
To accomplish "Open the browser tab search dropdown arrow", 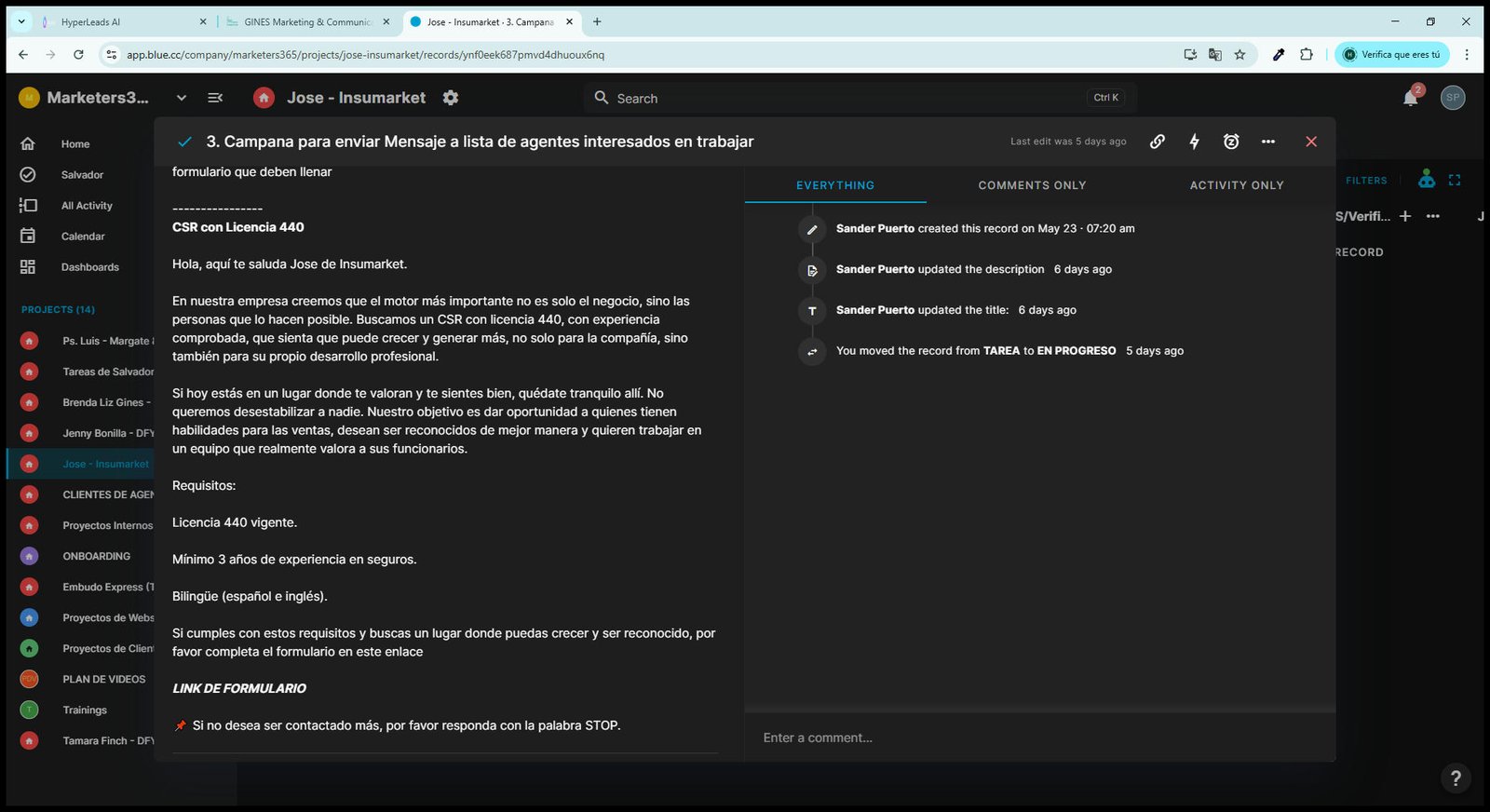I will tap(20, 21).
